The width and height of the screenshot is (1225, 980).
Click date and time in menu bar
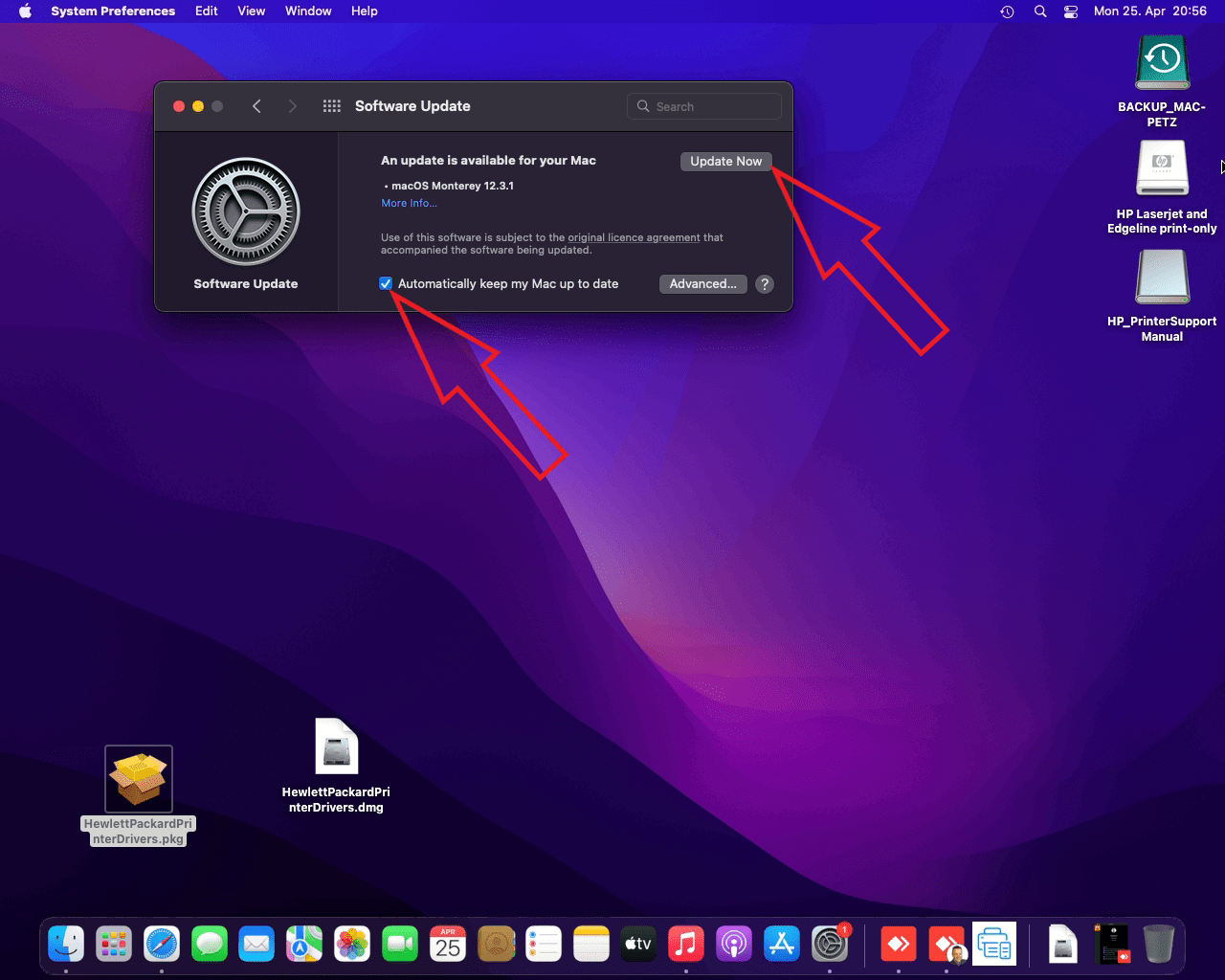[1149, 11]
